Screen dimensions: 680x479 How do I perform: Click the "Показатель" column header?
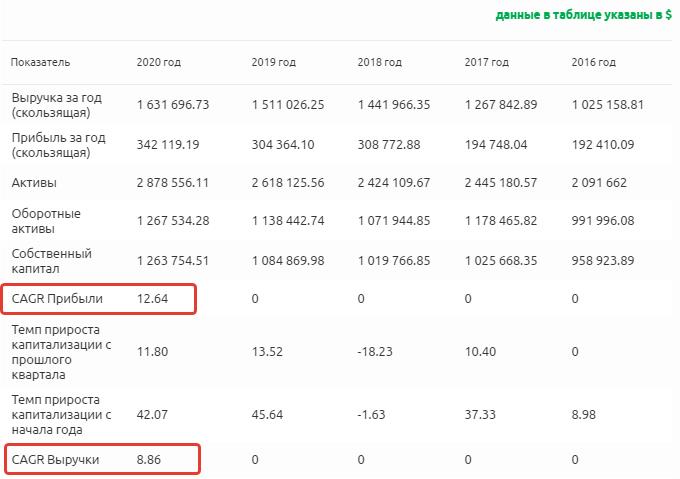[x=41, y=62]
